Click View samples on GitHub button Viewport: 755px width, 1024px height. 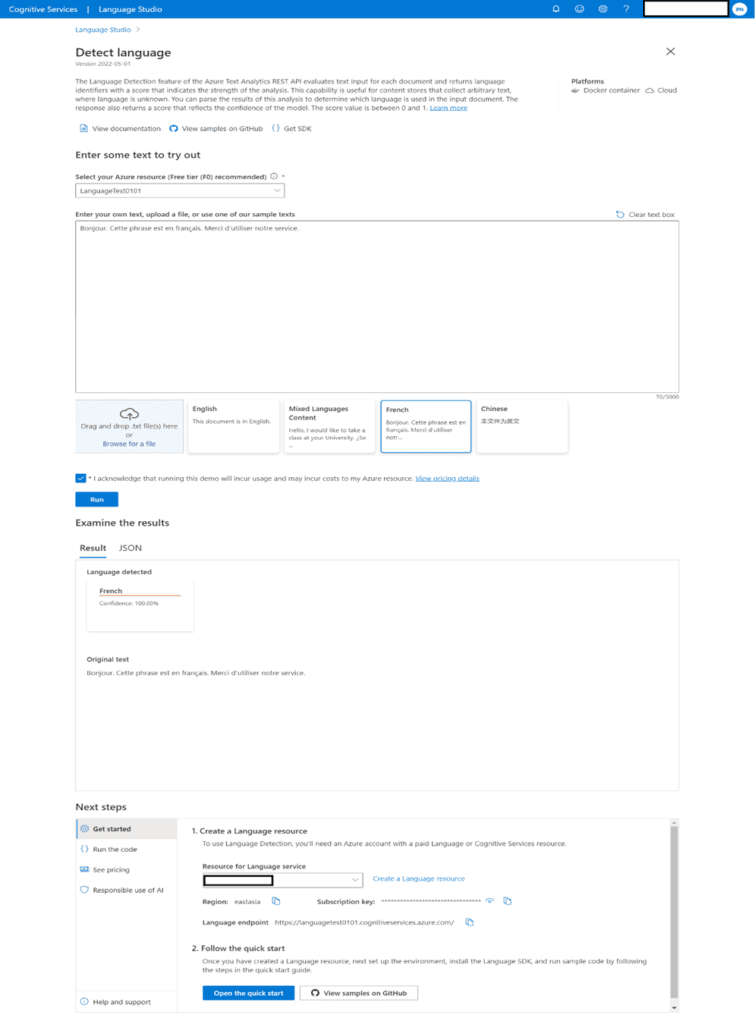359,993
